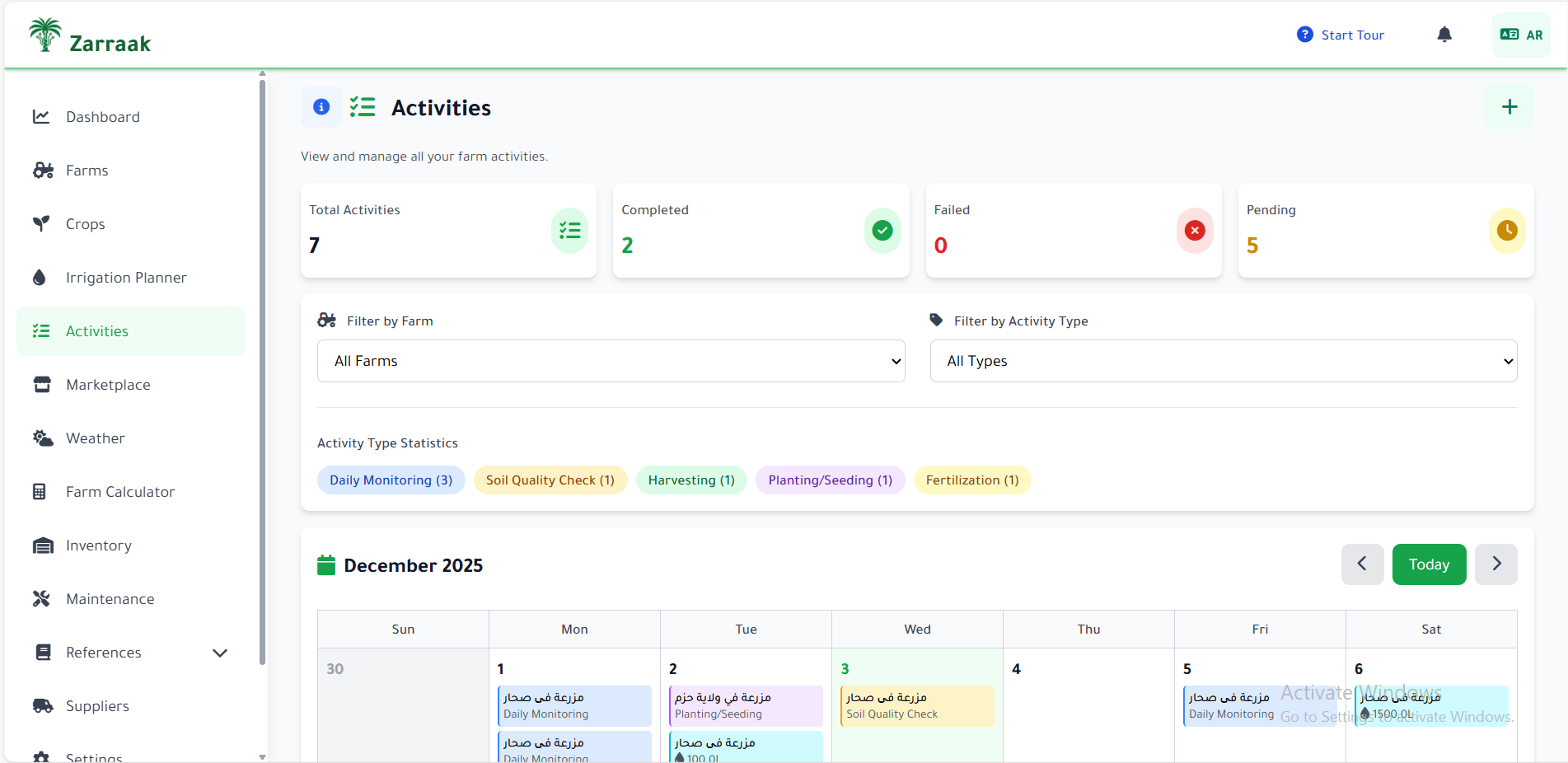Switch language with the AR toggle

pos(1521,35)
